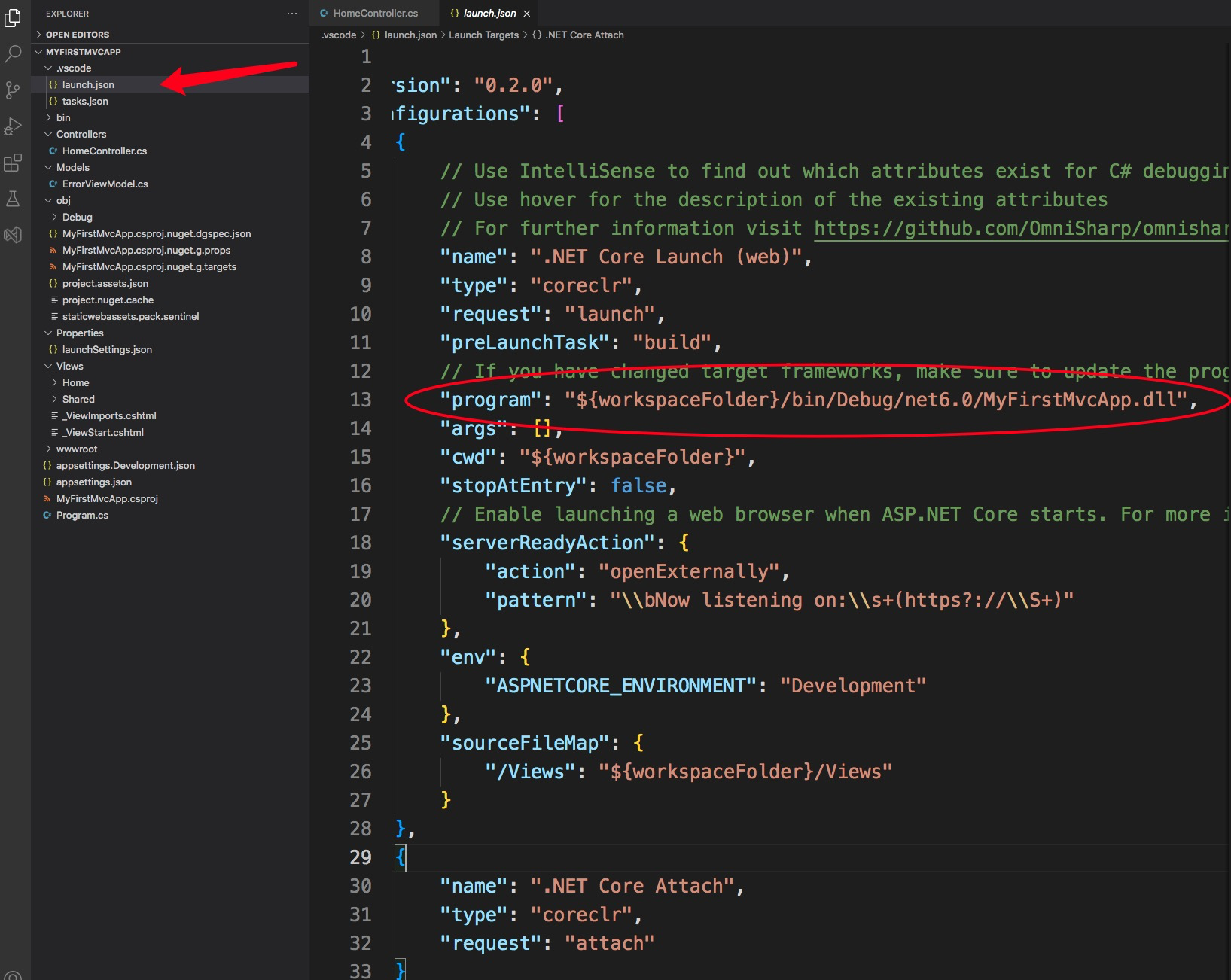Open the Source Control panel
Screen dimensions: 1231x980
tap(13, 90)
